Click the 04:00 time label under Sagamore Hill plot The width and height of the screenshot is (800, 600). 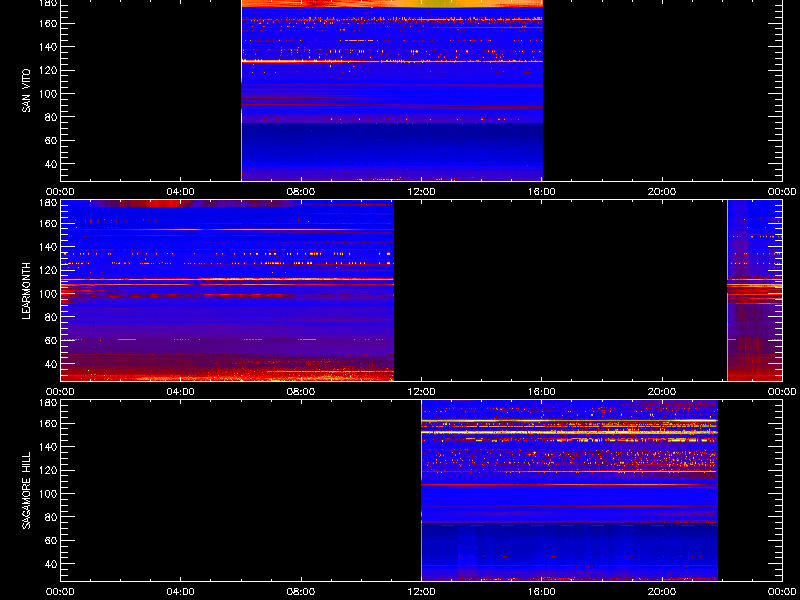click(181, 592)
